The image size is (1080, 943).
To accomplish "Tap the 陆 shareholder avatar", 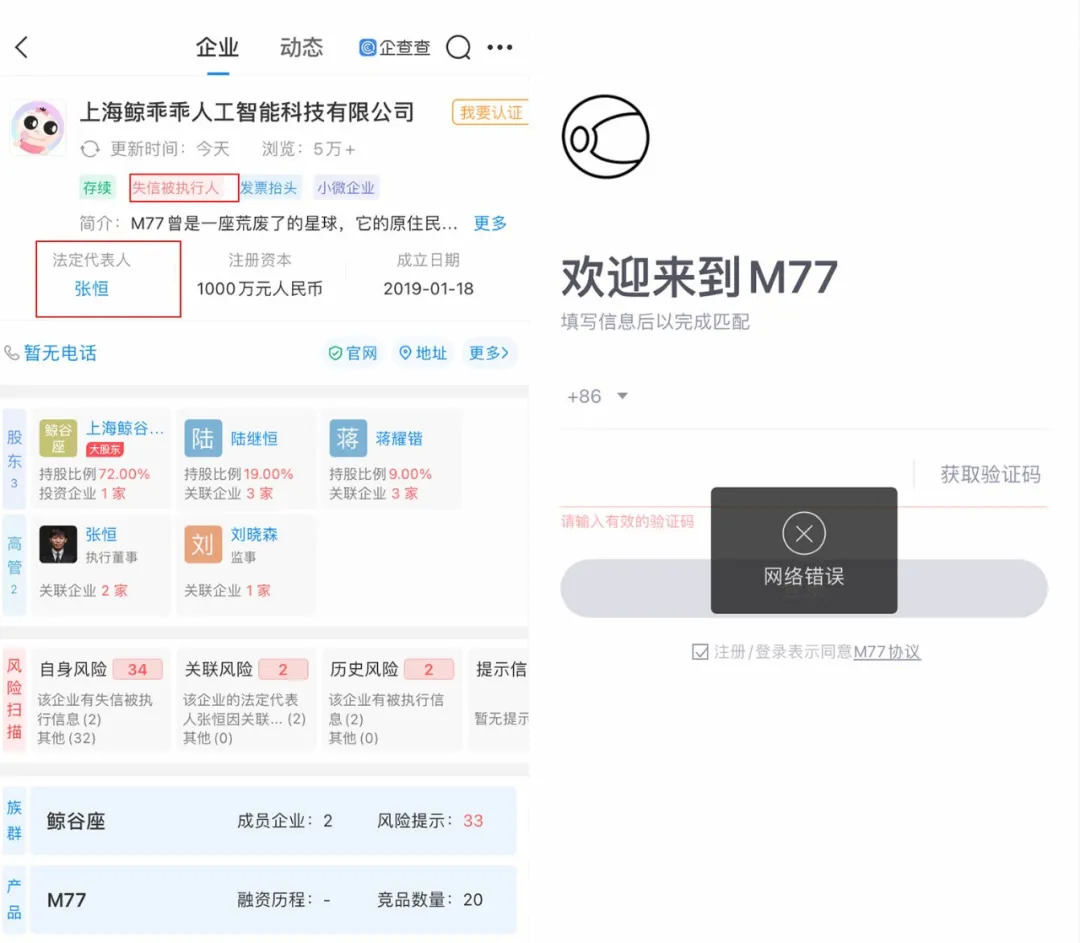I will point(203,438).
